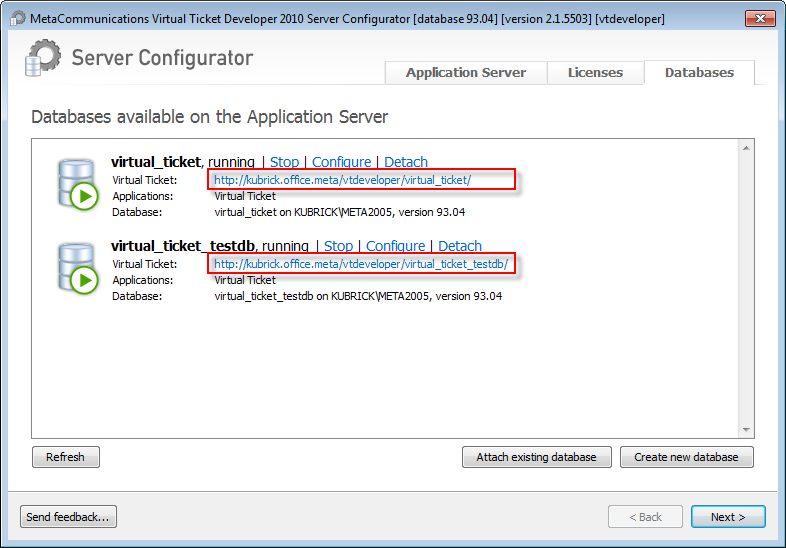Click Send feedback button
This screenshot has width=786, height=548.
point(68,516)
